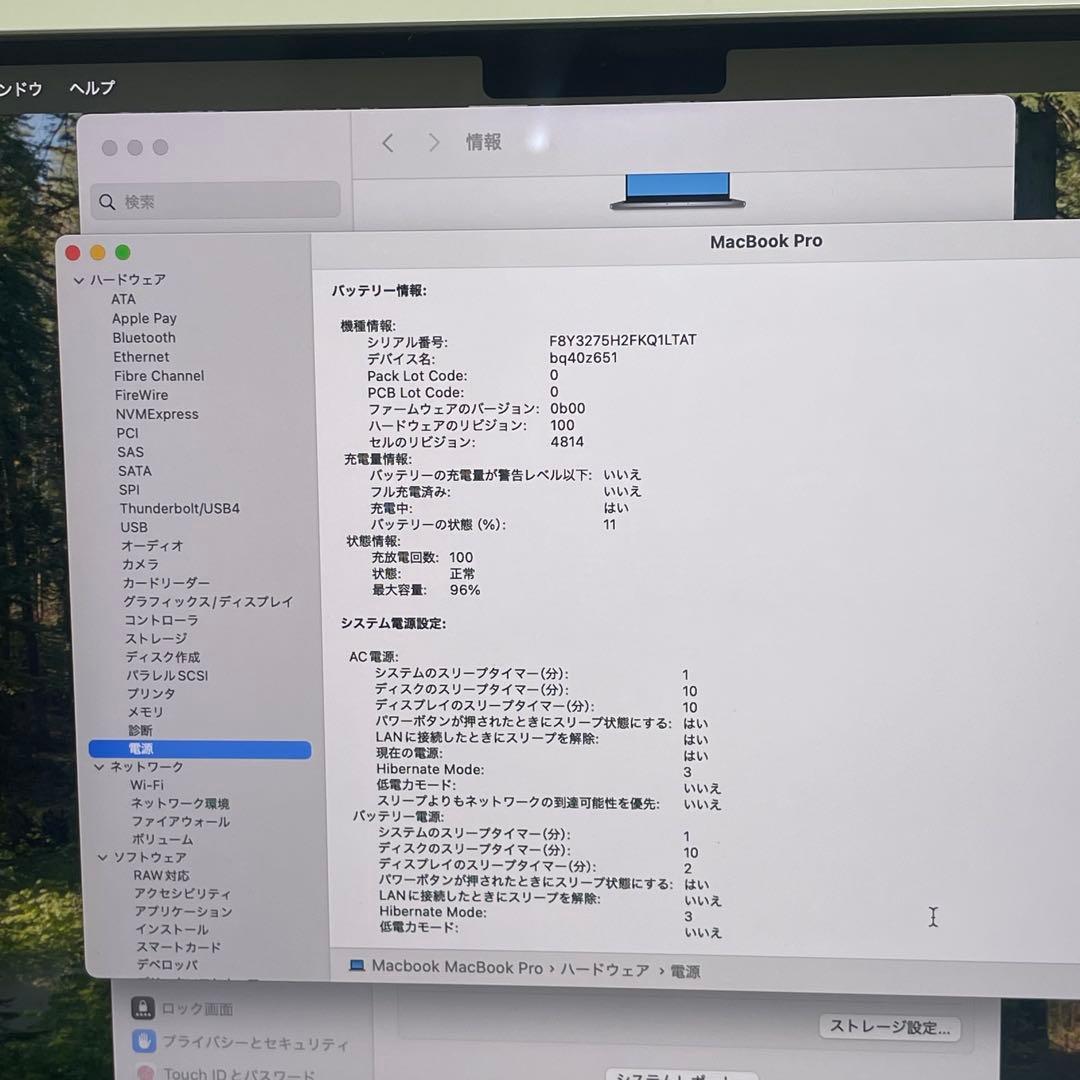1080x1080 pixels.
Task: Collapse the ネットワーク section triangle
Action: click(x=98, y=767)
